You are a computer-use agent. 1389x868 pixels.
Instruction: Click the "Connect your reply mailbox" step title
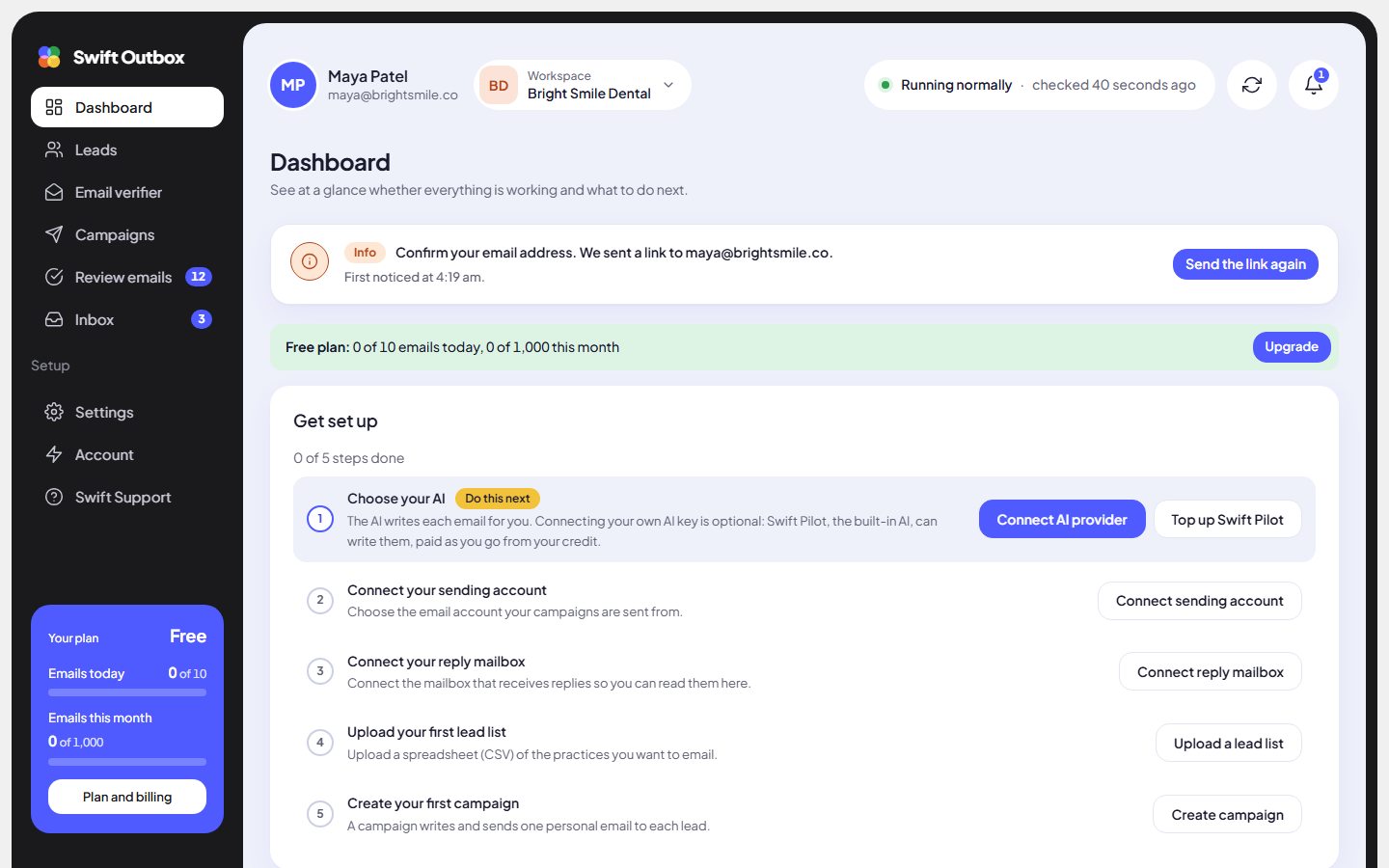pos(436,662)
